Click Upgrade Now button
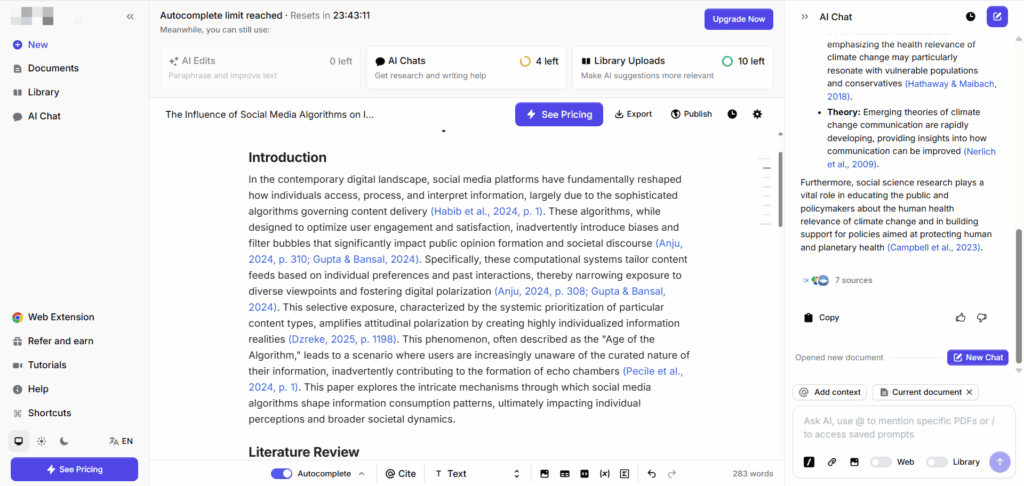This screenshot has width=1024, height=486. coord(739,19)
